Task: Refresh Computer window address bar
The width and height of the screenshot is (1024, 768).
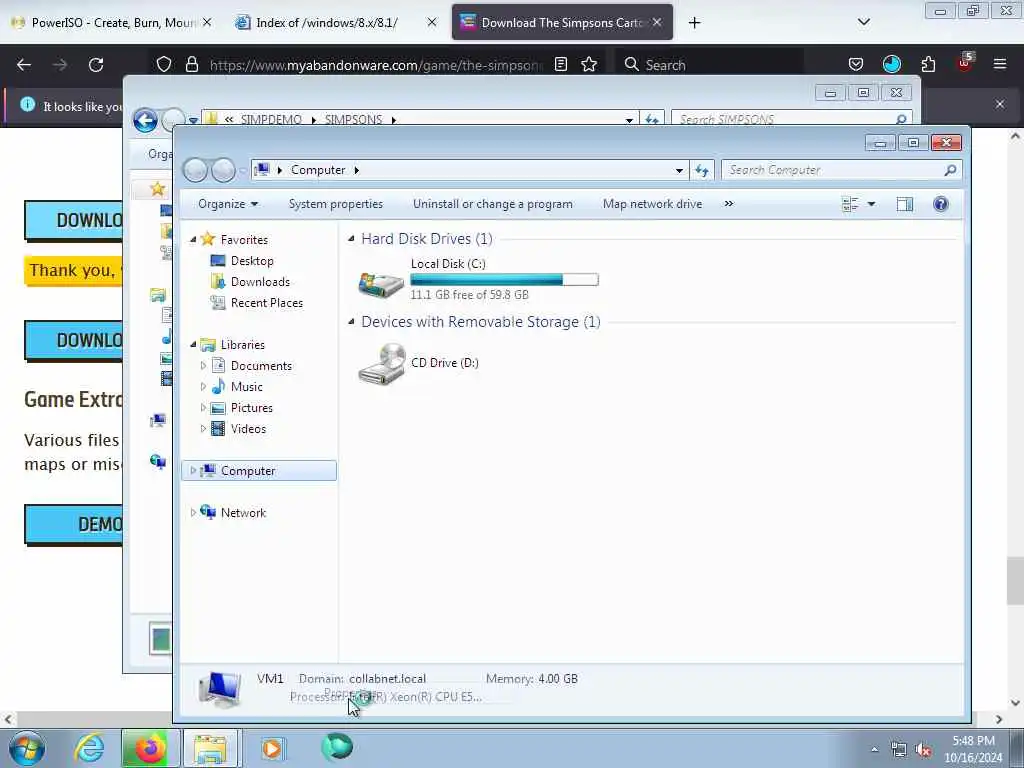Action: tap(702, 170)
